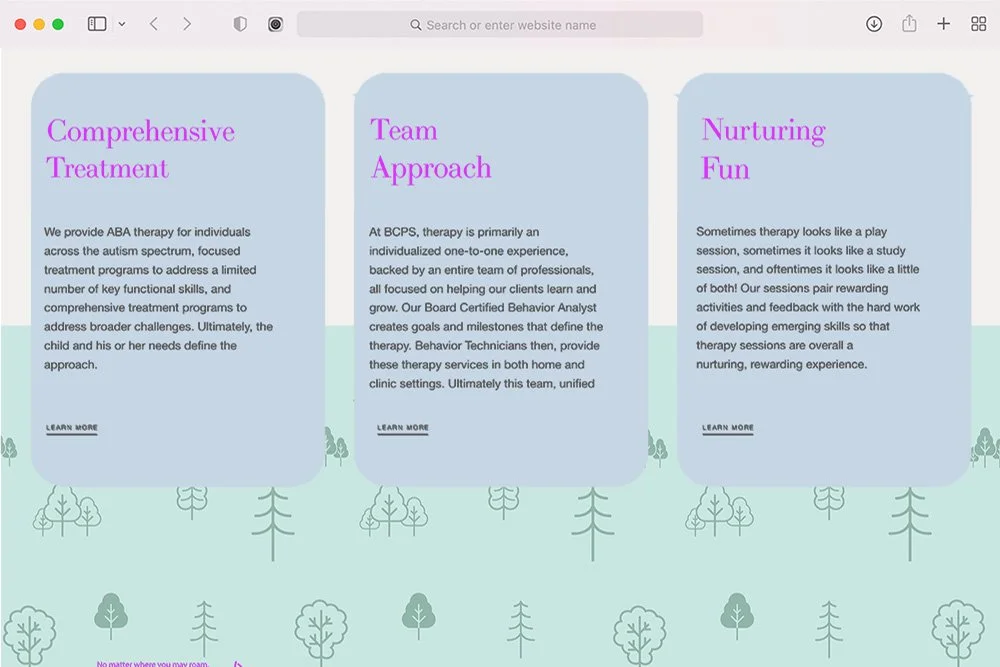Select the Comprehensive Treatment heading
The image size is (1000, 667).
click(x=141, y=149)
